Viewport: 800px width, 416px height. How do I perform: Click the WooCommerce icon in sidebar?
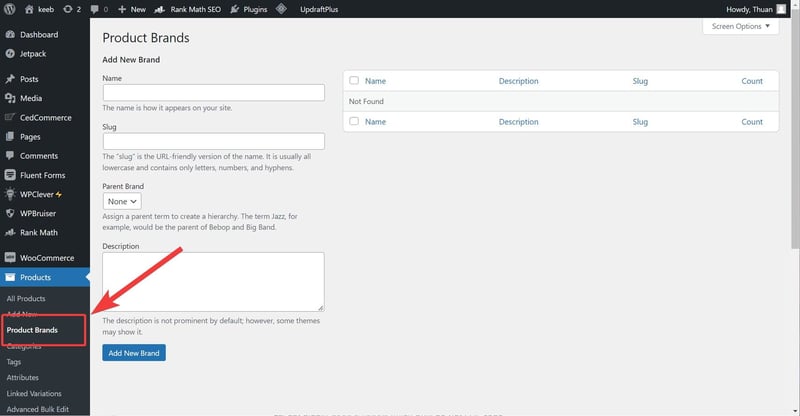click(10, 258)
